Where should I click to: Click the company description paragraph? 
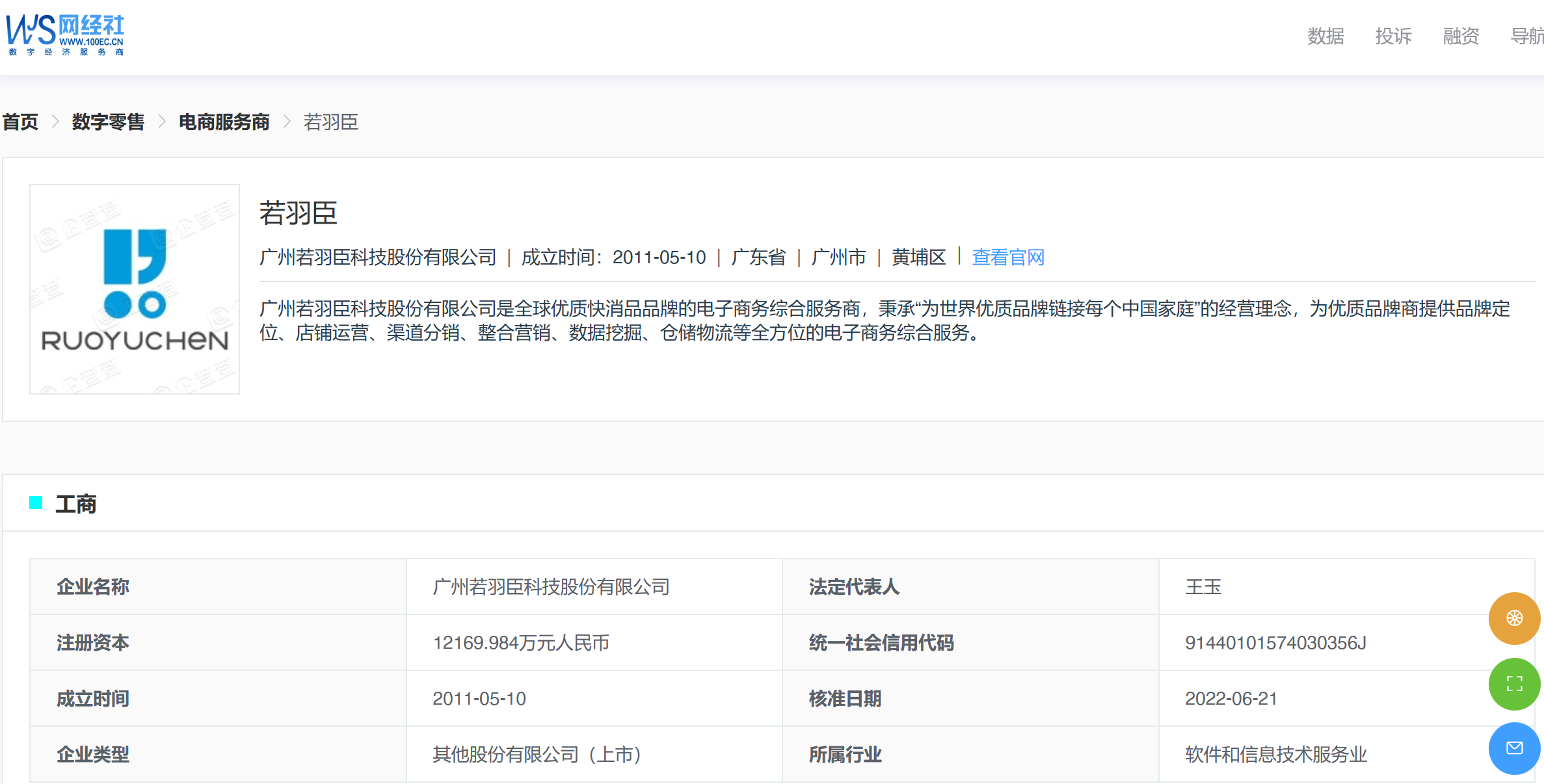pyautogui.click(x=885, y=320)
